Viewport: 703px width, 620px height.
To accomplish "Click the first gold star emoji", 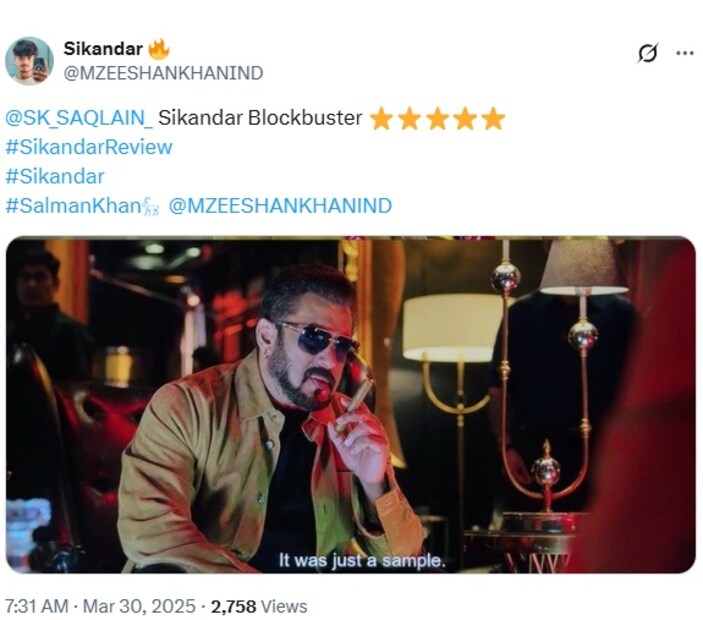I will click(381, 119).
